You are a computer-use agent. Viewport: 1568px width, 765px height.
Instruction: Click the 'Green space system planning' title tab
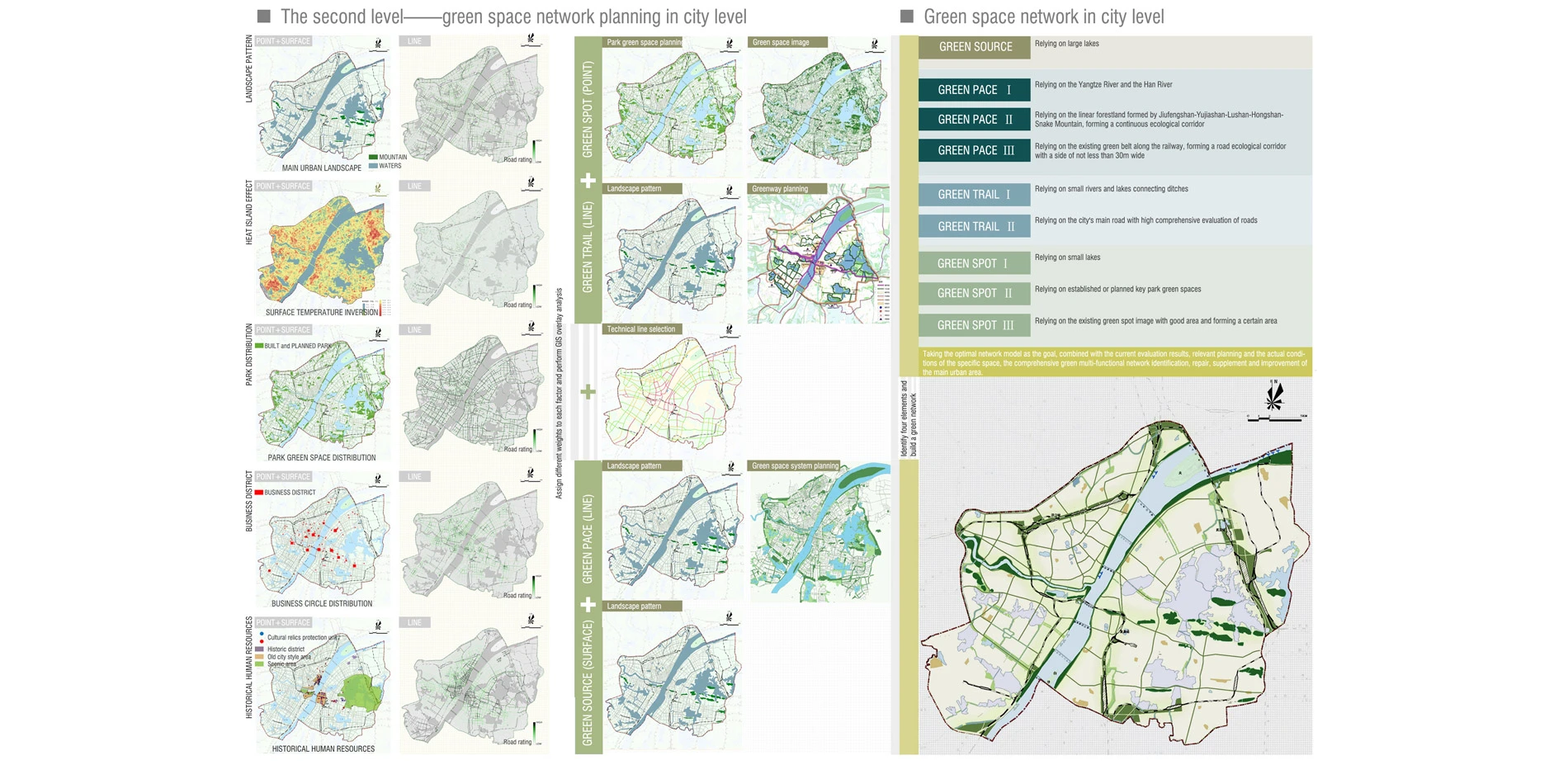795,466
